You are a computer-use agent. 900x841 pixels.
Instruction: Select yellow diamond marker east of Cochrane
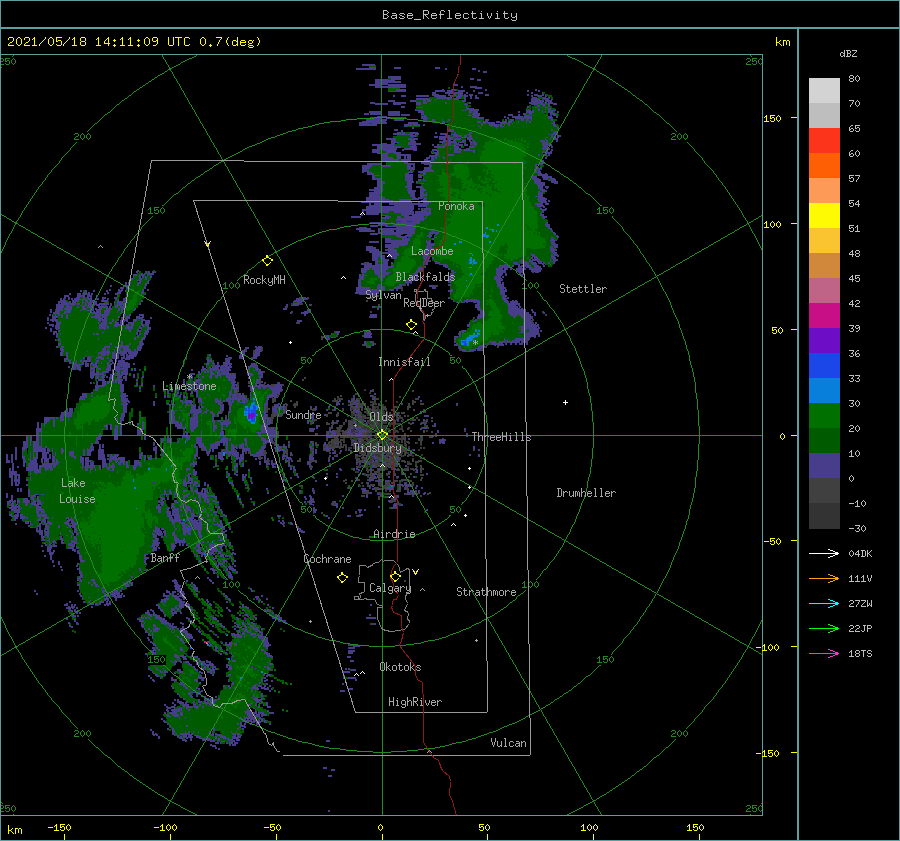(x=342, y=578)
